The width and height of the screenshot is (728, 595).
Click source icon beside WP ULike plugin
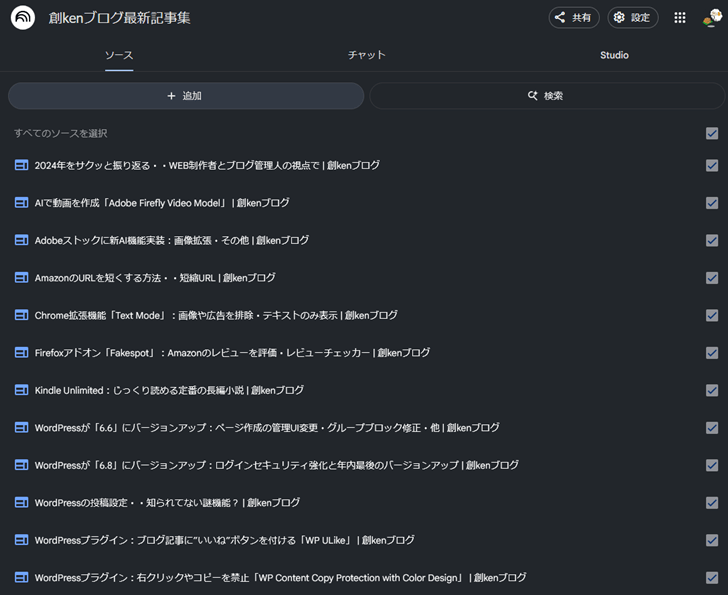(x=21, y=540)
